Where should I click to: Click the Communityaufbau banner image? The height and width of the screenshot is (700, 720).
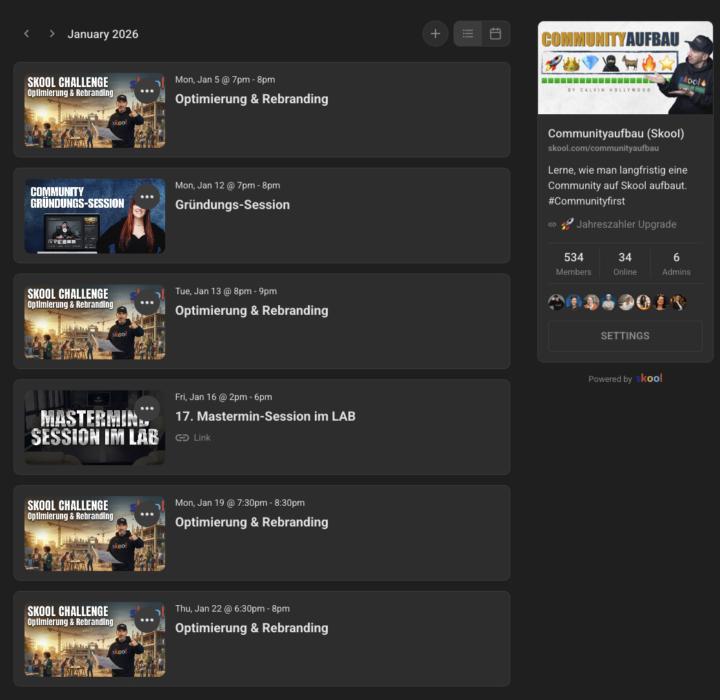point(625,68)
